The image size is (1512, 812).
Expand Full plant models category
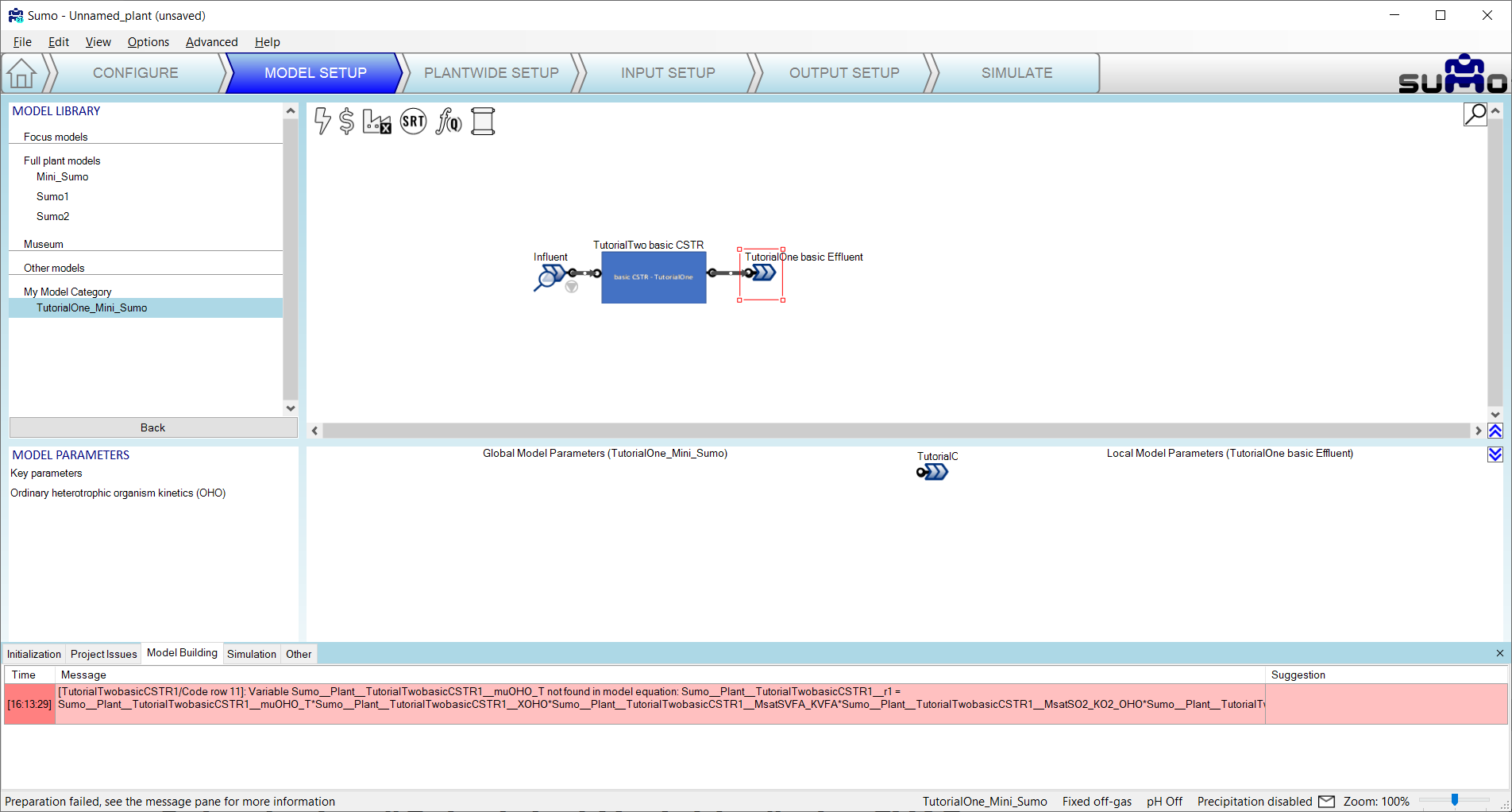coord(62,160)
